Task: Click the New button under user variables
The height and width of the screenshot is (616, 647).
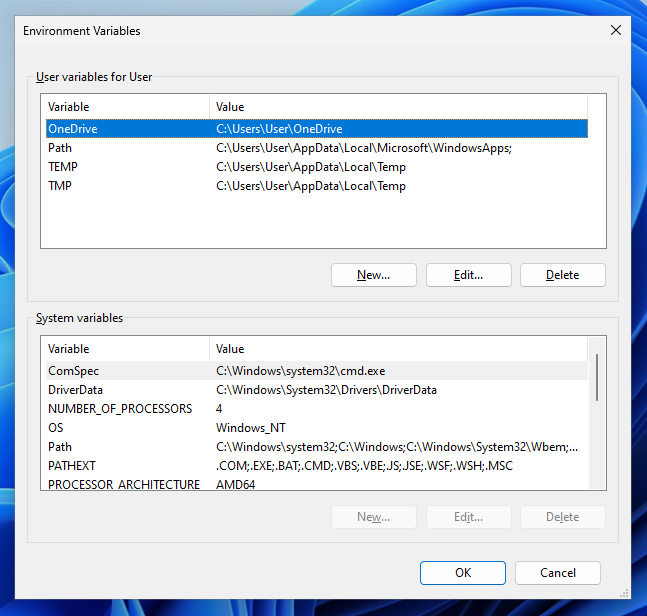Action: (x=373, y=275)
